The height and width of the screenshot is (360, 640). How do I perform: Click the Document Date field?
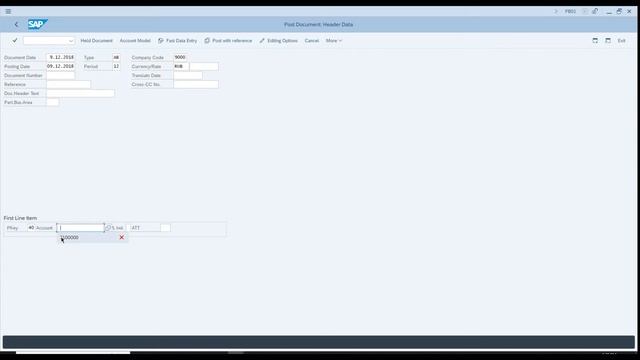click(x=60, y=58)
